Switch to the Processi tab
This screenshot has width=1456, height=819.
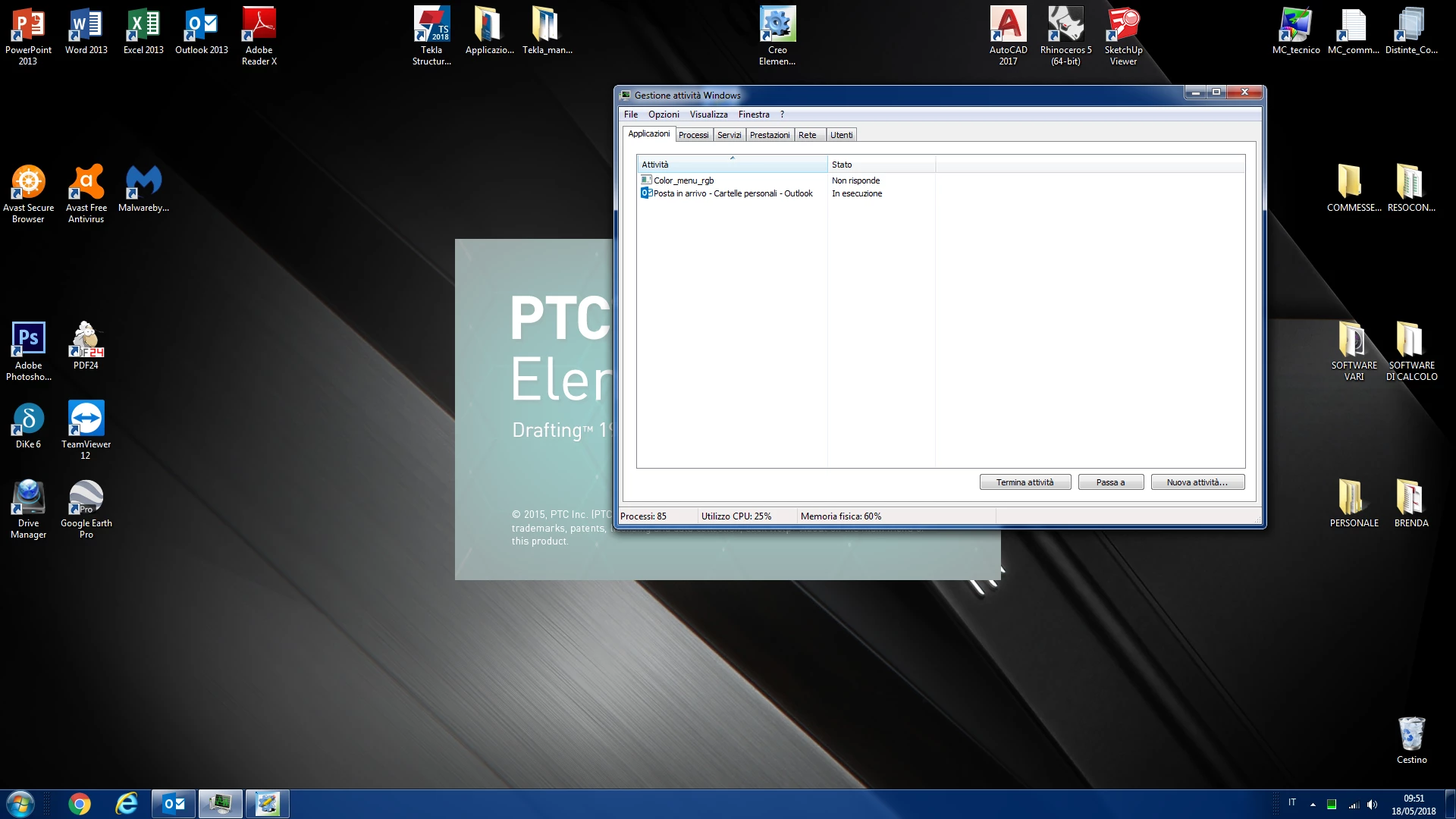click(x=693, y=135)
